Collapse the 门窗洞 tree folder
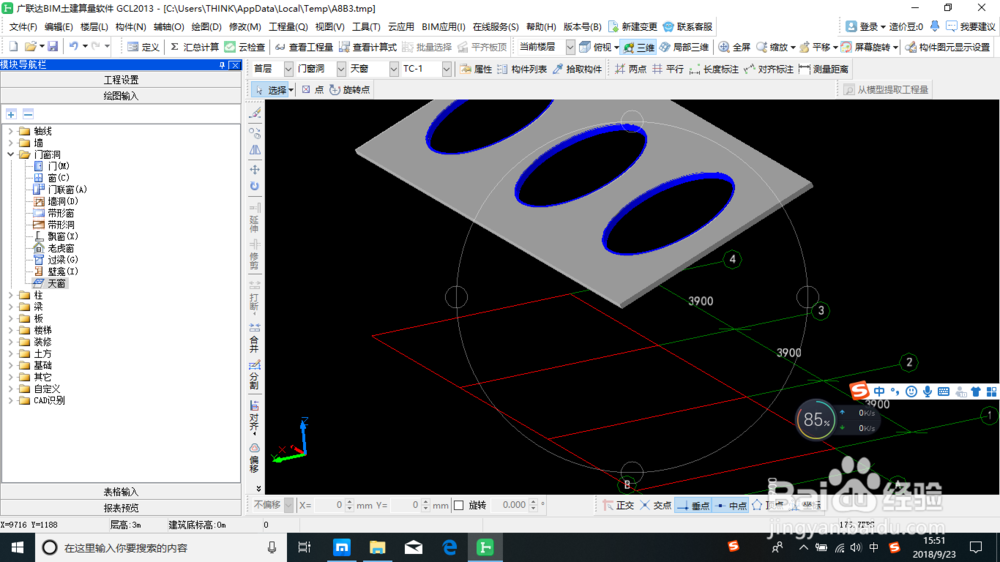 point(10,154)
